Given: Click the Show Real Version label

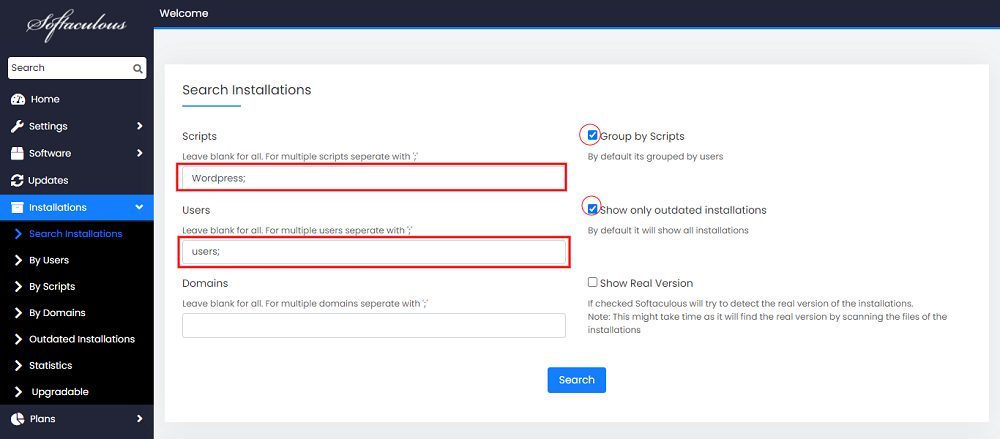Looking at the screenshot, I should click(647, 283).
